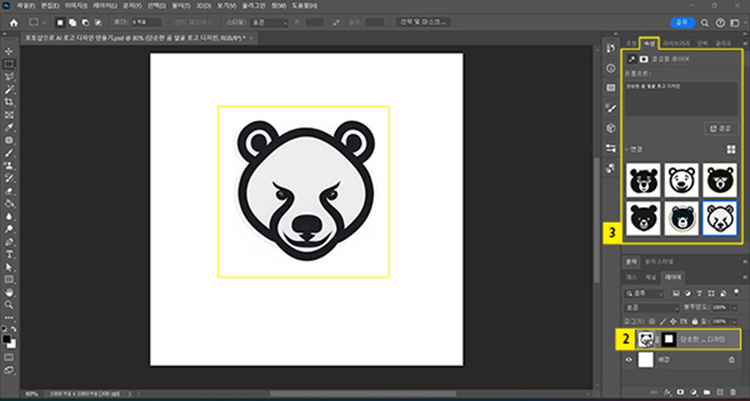Image resolution: width=750 pixels, height=401 pixels.
Task: Switch to the Channels tab
Action: coord(651,277)
